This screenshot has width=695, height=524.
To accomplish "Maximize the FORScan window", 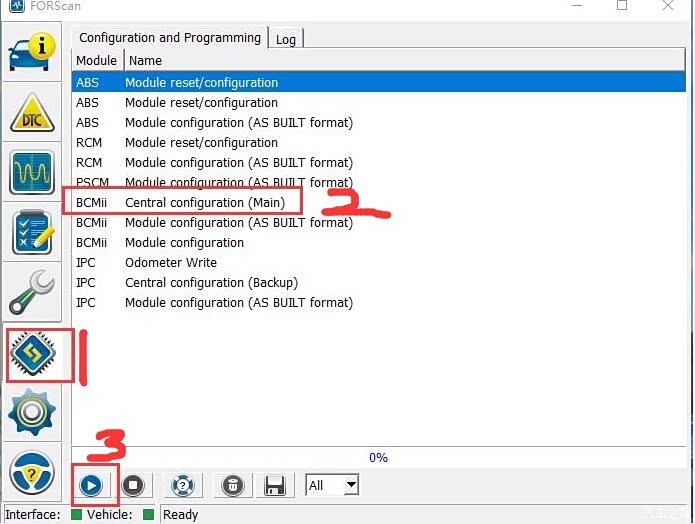I will 622,5.
